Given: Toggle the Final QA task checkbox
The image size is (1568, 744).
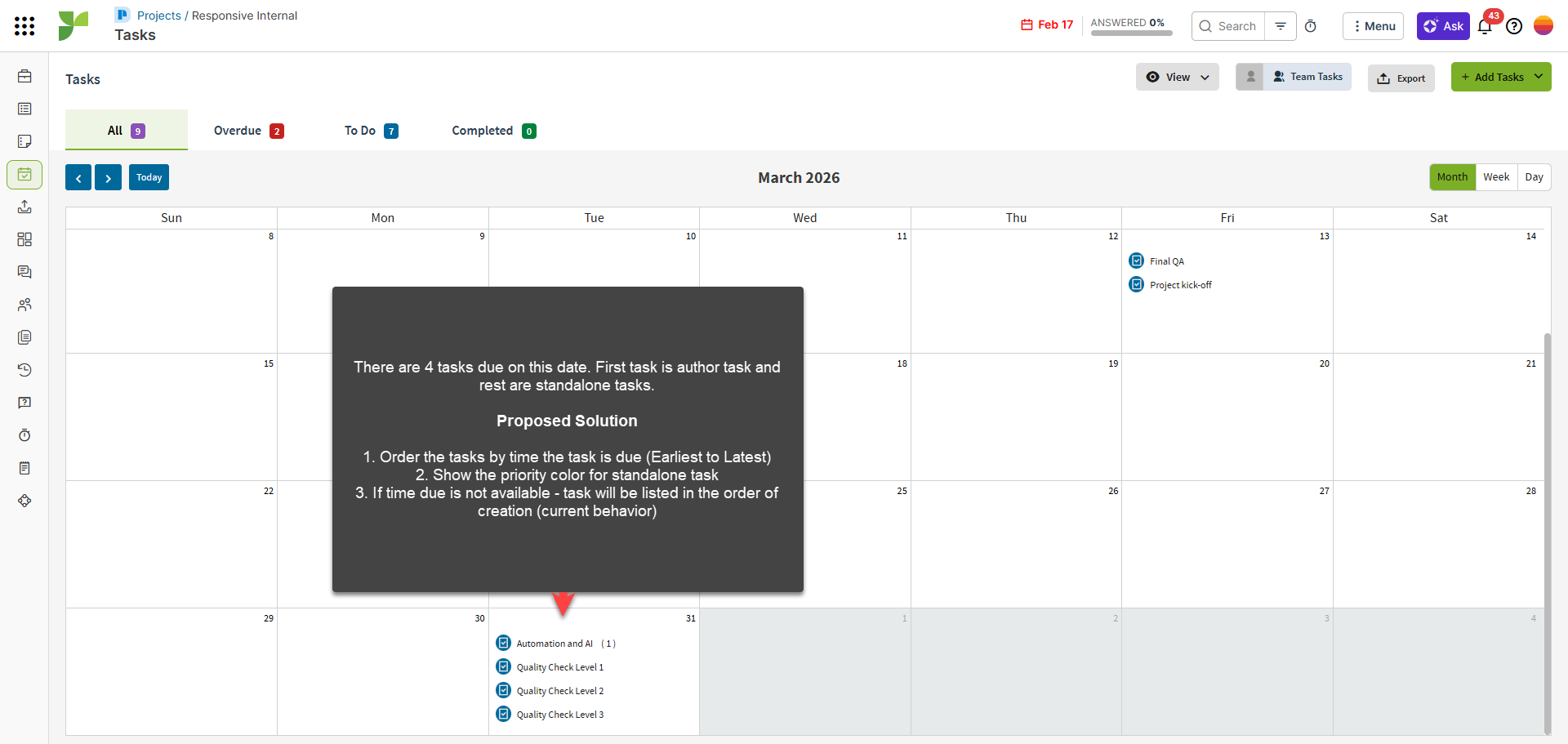Looking at the screenshot, I should [x=1137, y=261].
